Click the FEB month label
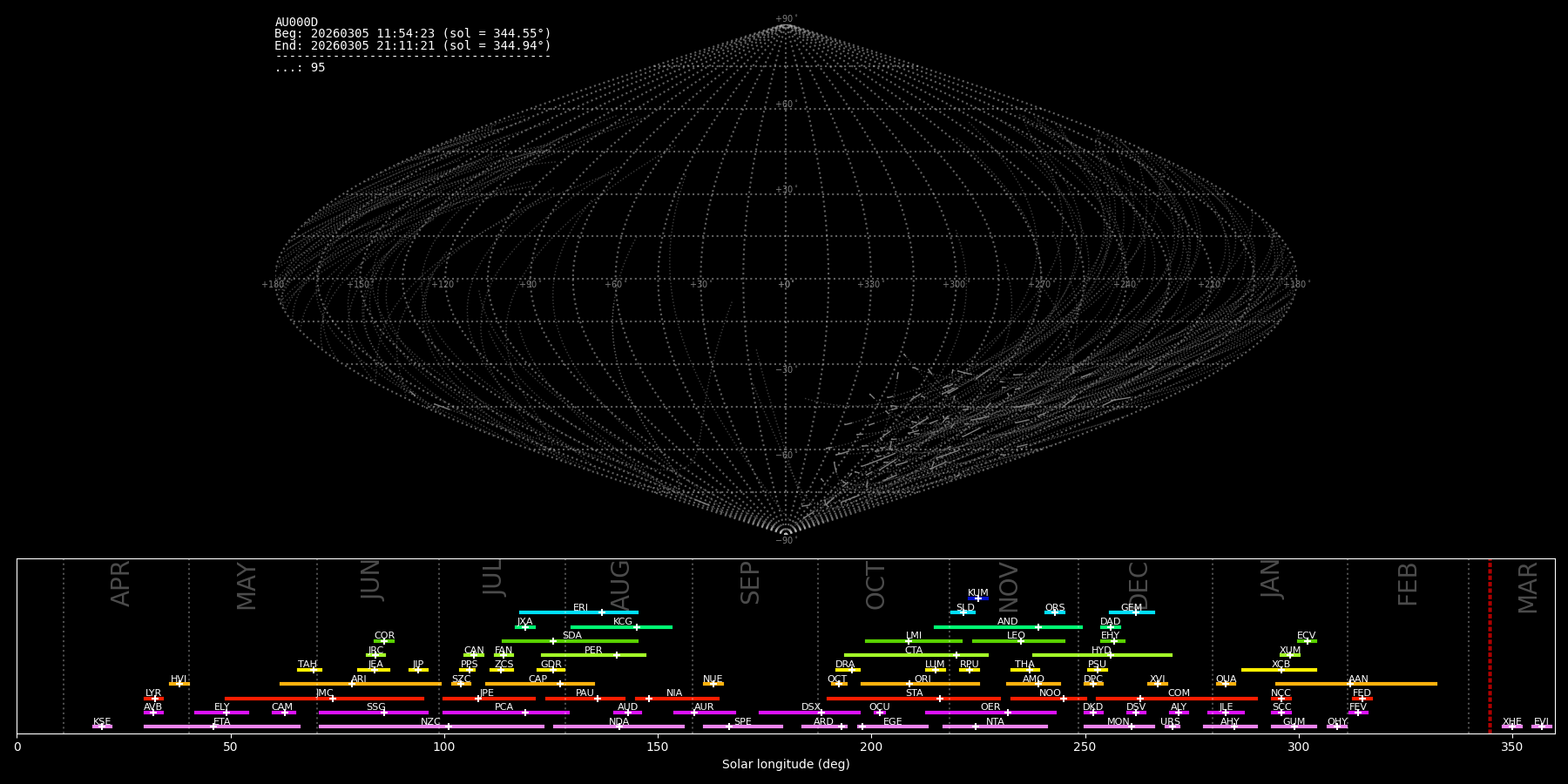The width and height of the screenshot is (1568, 784). pyautogui.click(x=1409, y=585)
